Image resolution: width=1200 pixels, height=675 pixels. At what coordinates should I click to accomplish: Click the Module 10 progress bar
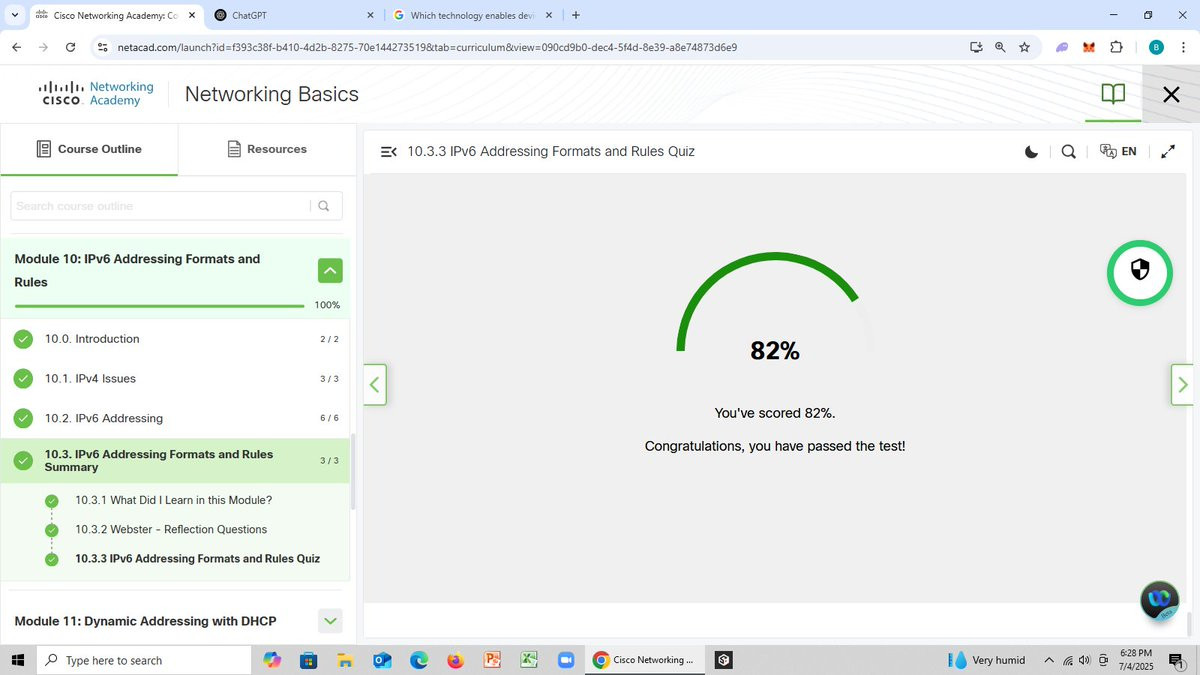click(159, 306)
